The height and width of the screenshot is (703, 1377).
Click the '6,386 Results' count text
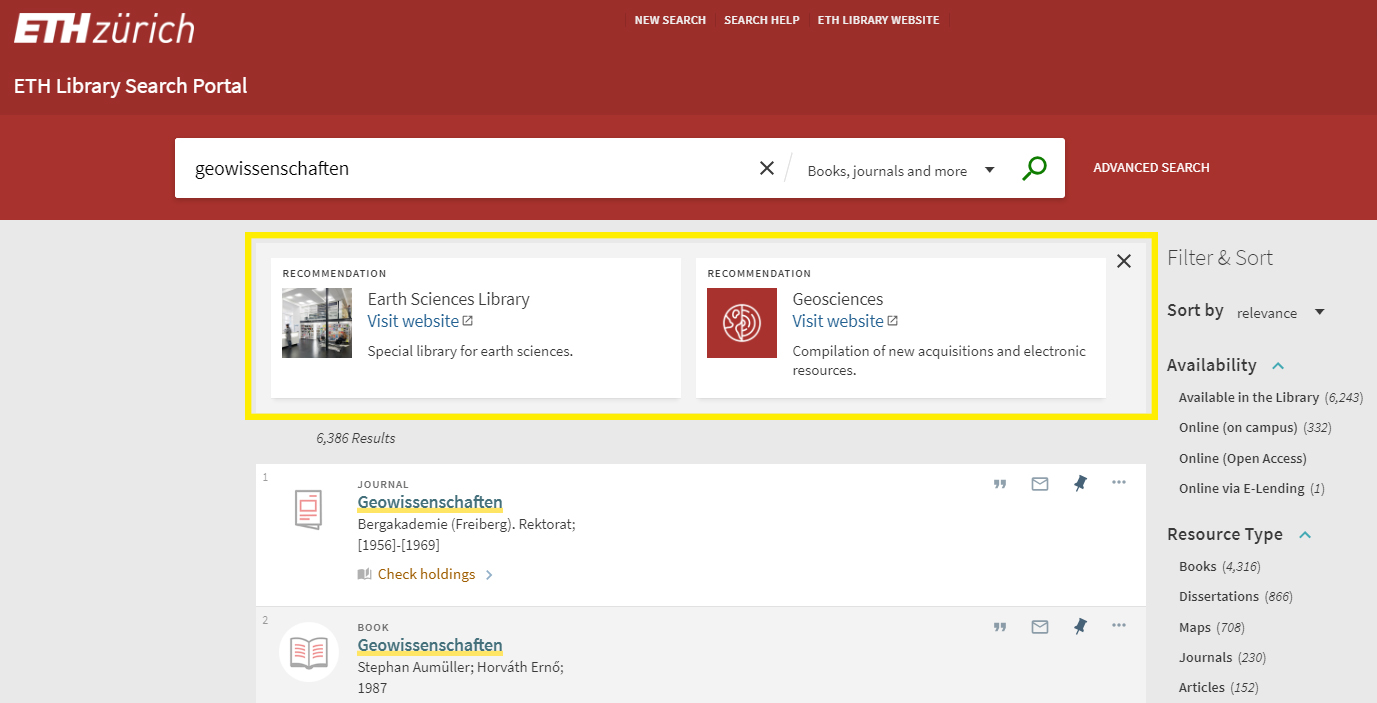tap(356, 438)
